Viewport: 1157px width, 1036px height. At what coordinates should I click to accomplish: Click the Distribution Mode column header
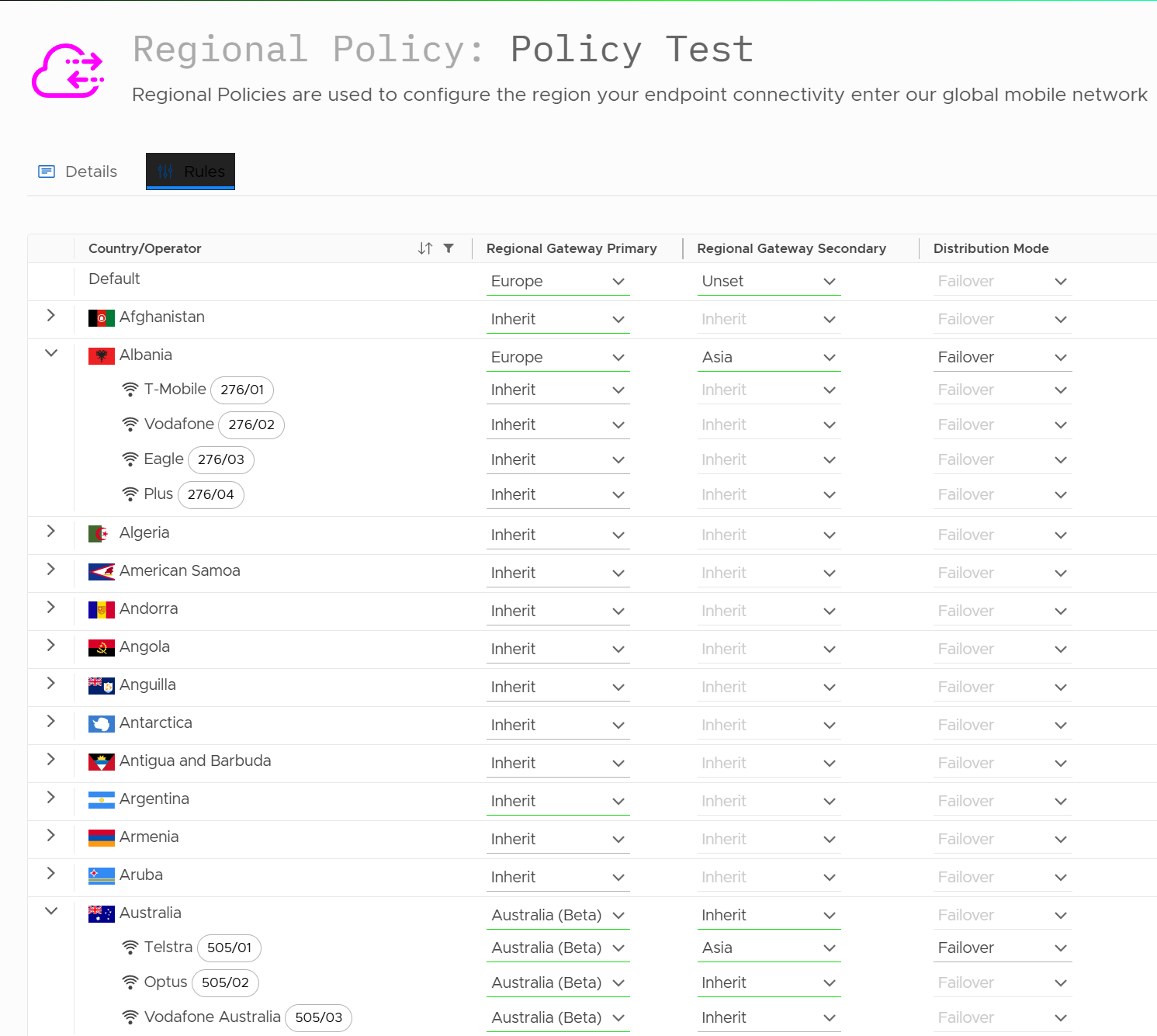(x=991, y=248)
